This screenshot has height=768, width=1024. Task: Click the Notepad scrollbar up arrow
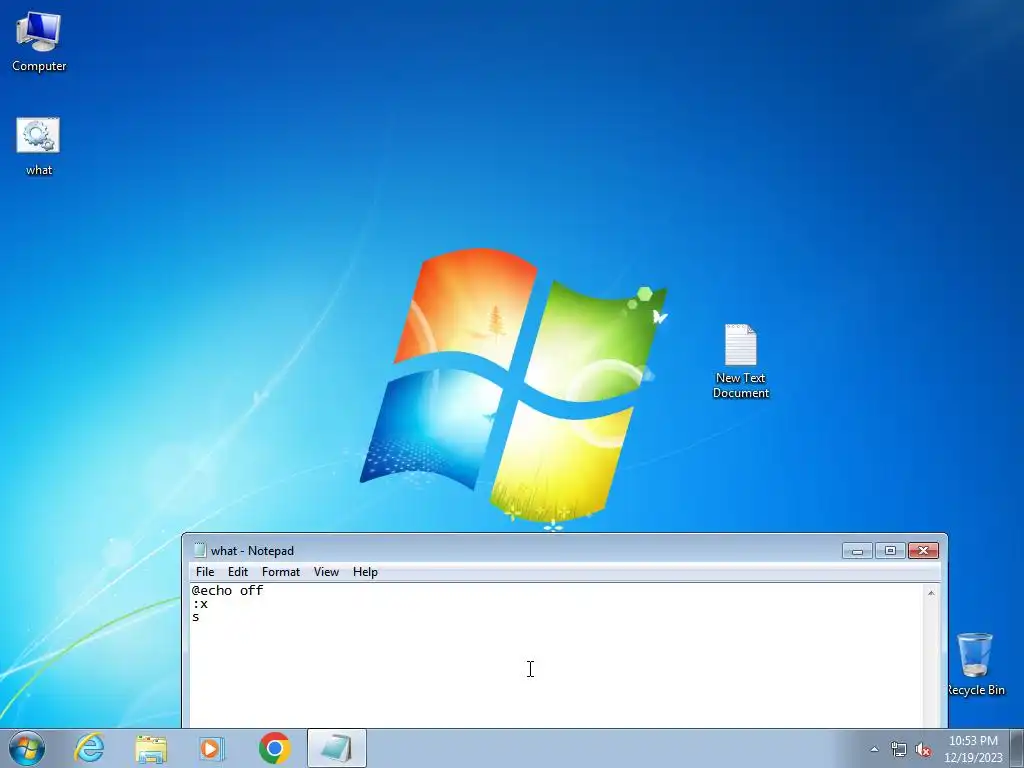(x=931, y=593)
